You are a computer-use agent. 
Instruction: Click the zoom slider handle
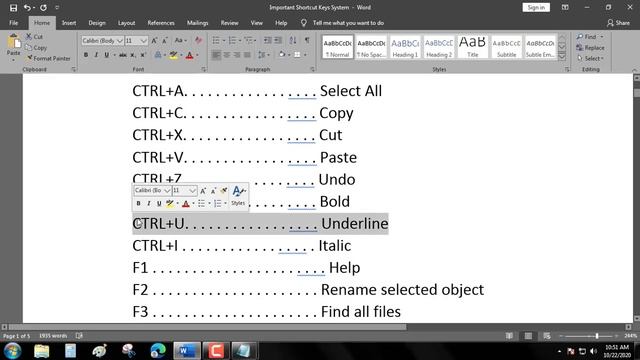597,336
